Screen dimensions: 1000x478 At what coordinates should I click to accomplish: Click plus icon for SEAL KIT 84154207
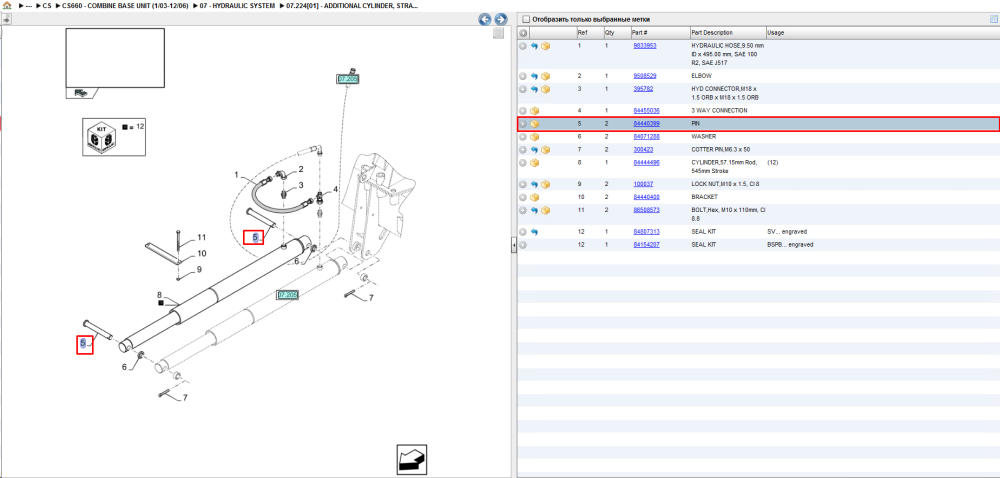(523, 245)
